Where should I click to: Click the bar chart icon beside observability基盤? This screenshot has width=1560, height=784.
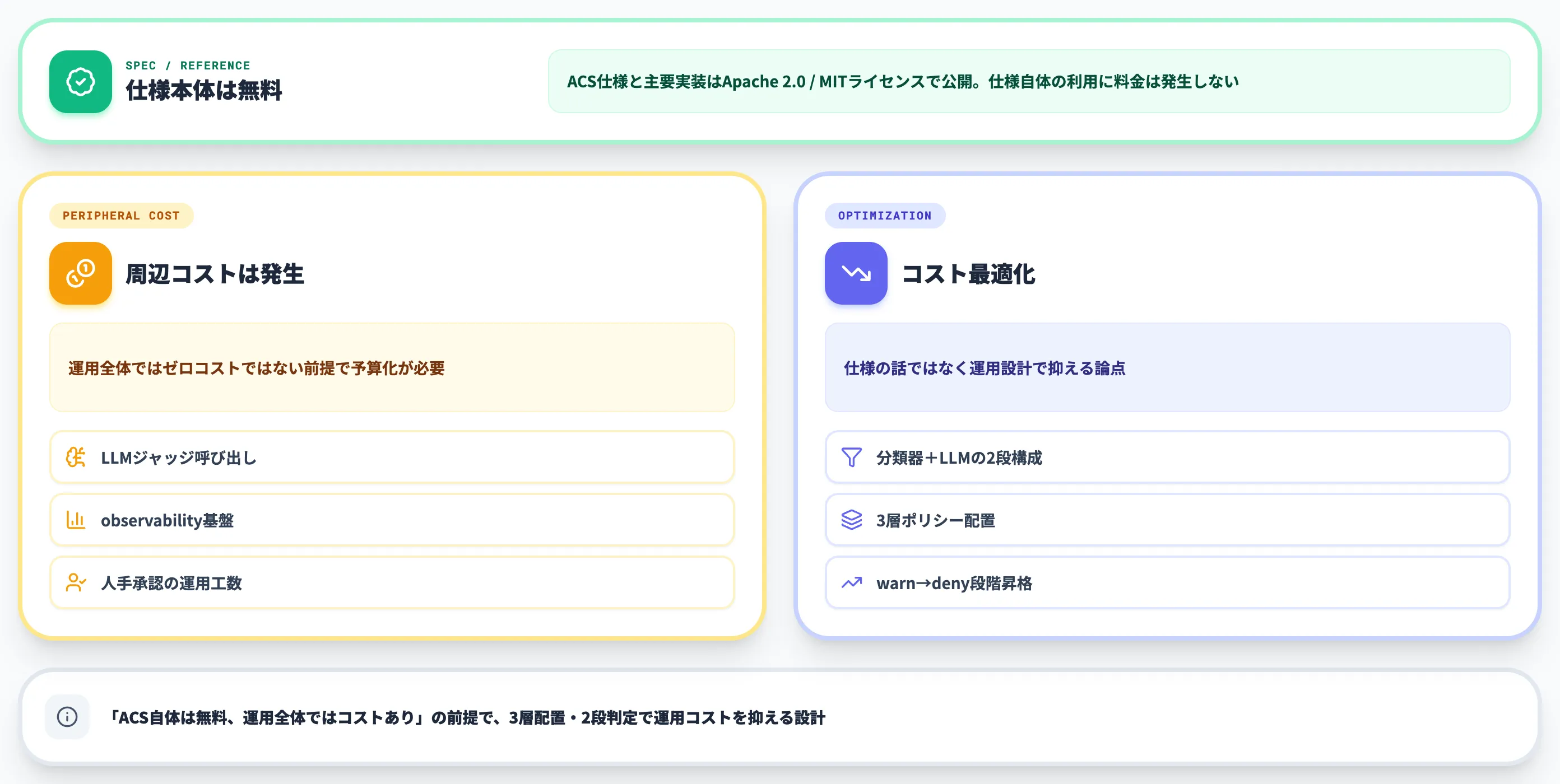(76, 520)
